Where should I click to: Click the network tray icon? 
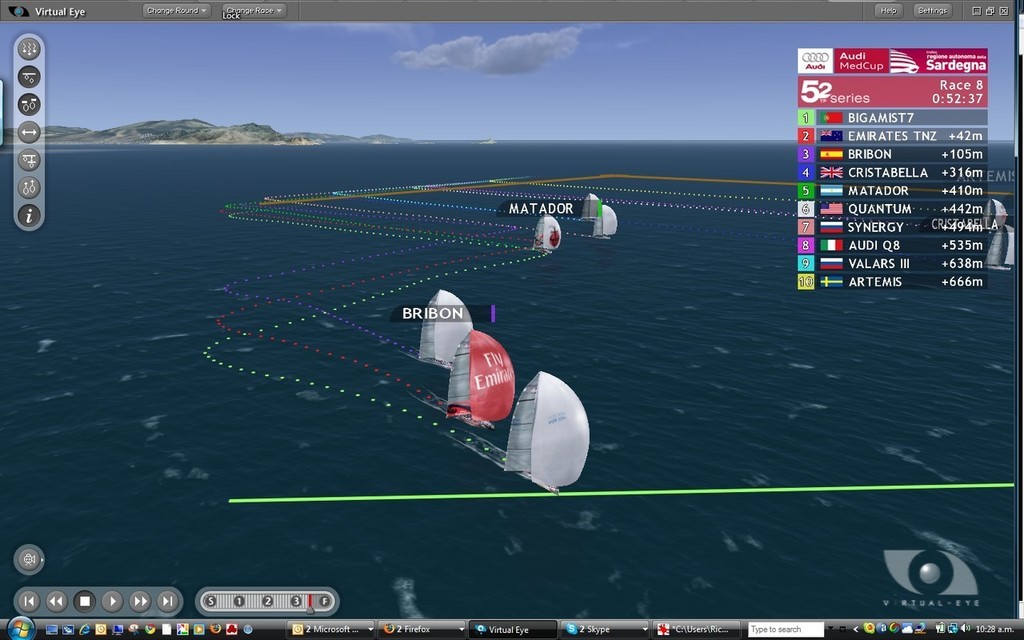coord(953,629)
